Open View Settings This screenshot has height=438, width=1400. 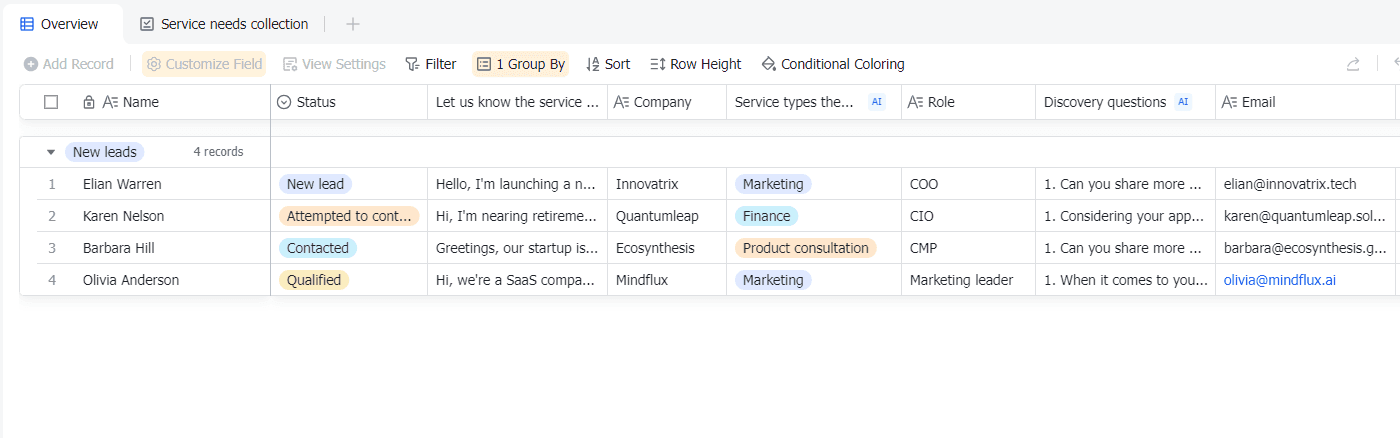334,64
